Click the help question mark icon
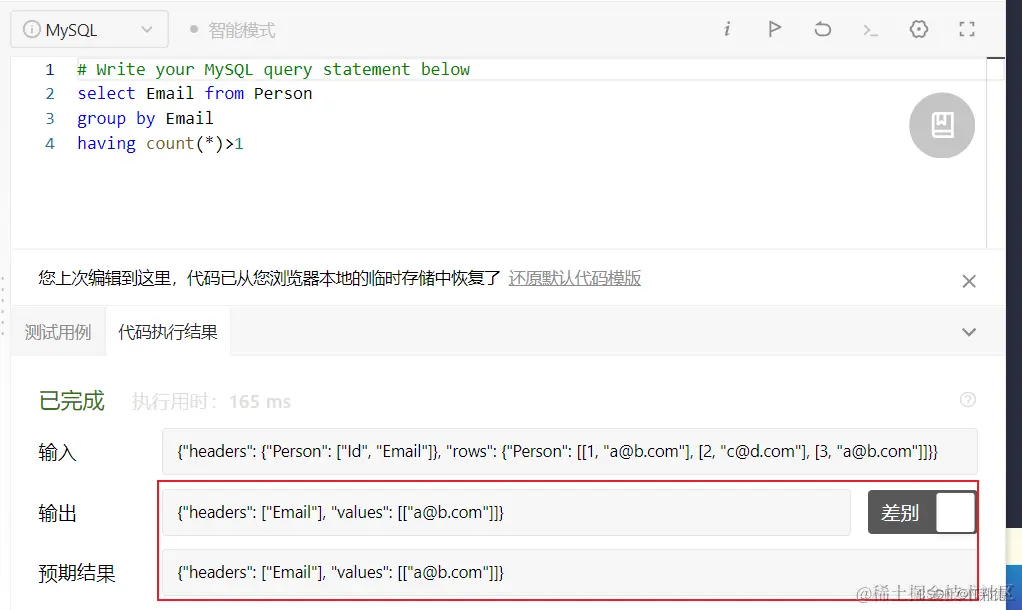 (x=968, y=399)
